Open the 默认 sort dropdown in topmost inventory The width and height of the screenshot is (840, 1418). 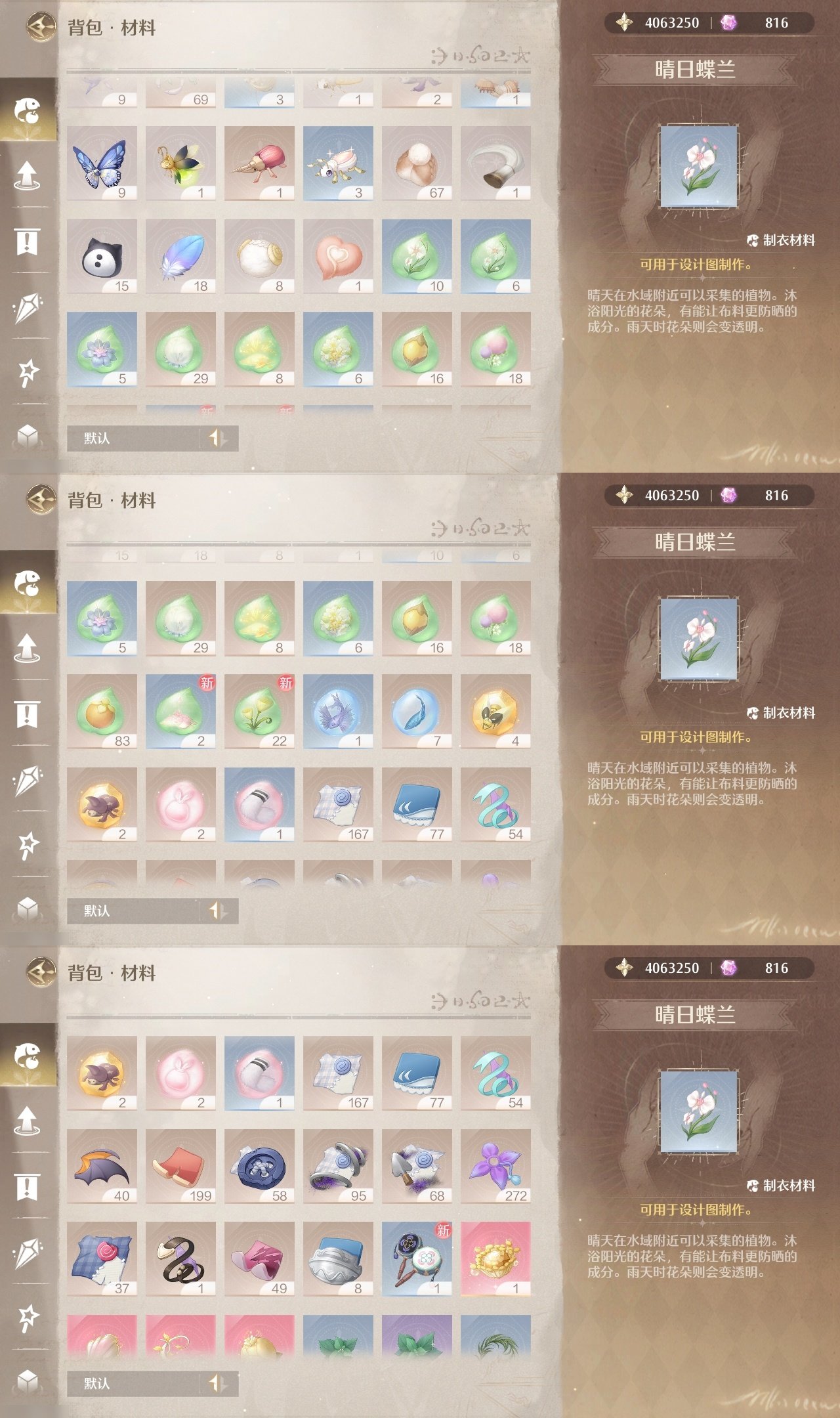(x=133, y=438)
